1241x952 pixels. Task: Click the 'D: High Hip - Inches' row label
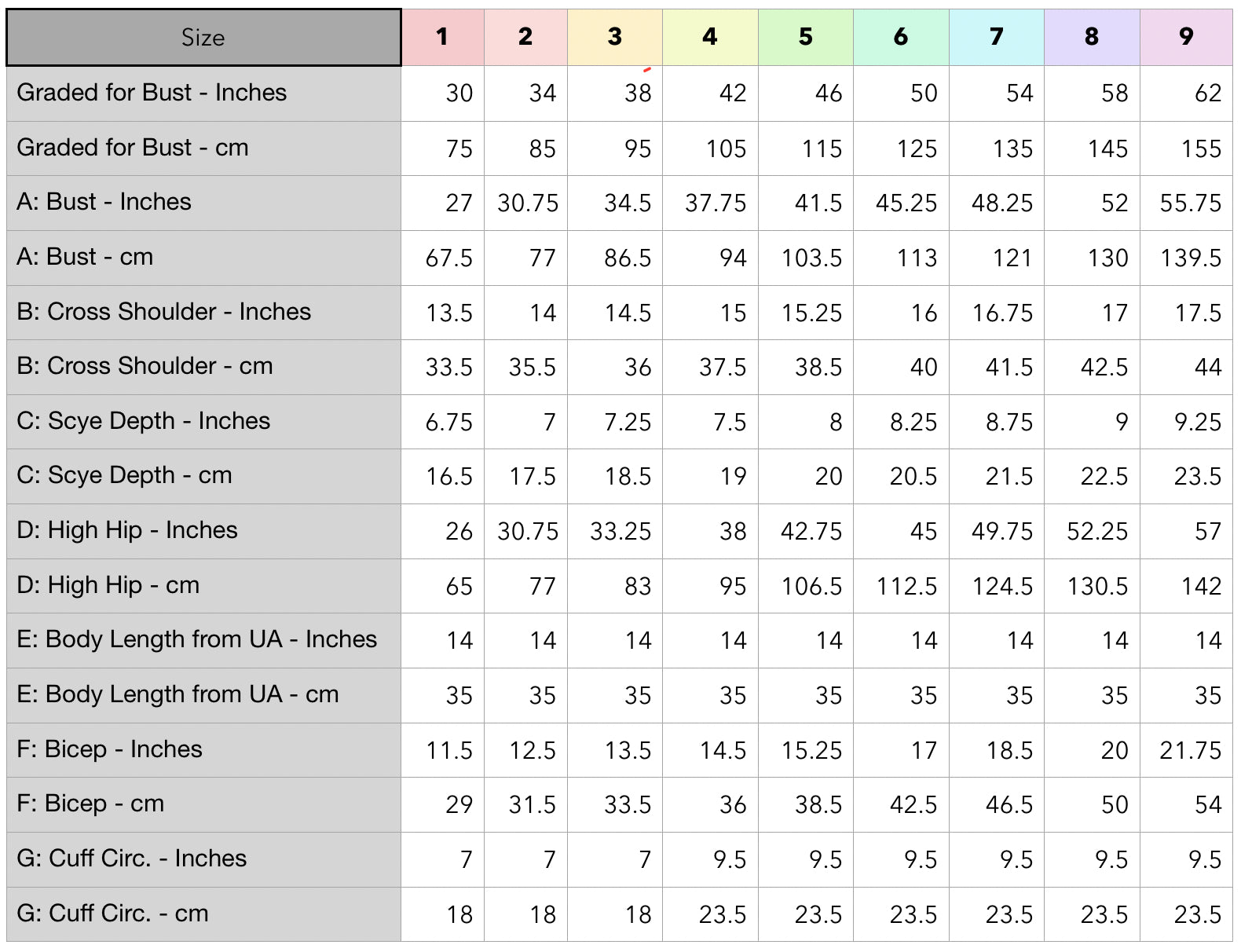126,530
